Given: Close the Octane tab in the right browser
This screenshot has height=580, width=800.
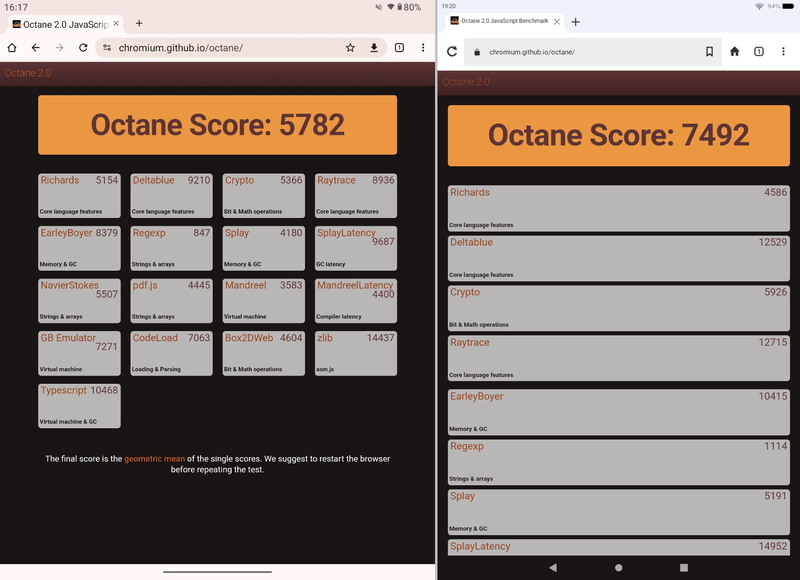Looking at the screenshot, I should [556, 19].
